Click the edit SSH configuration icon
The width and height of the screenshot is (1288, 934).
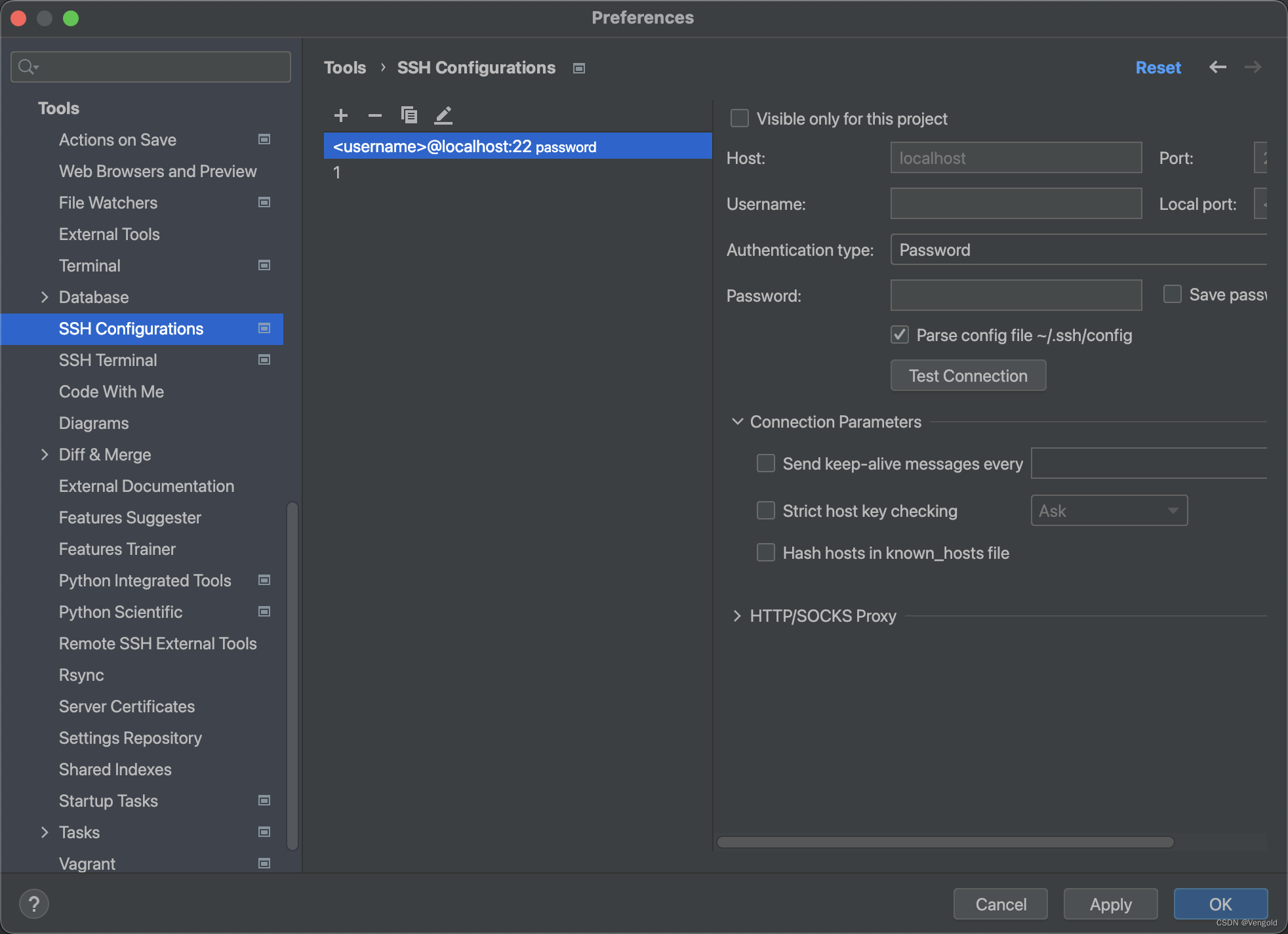(x=443, y=114)
